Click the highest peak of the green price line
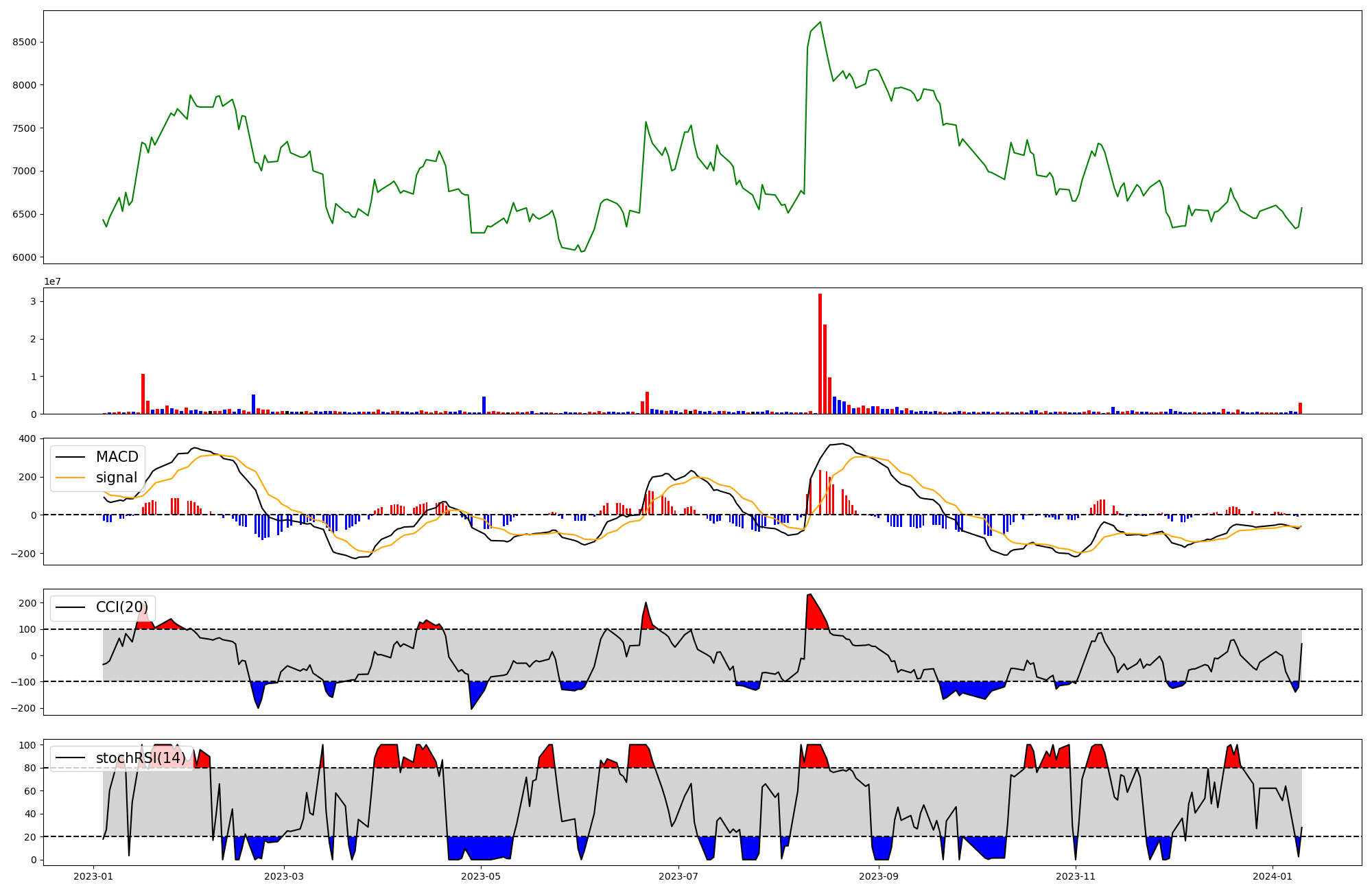 820,22
